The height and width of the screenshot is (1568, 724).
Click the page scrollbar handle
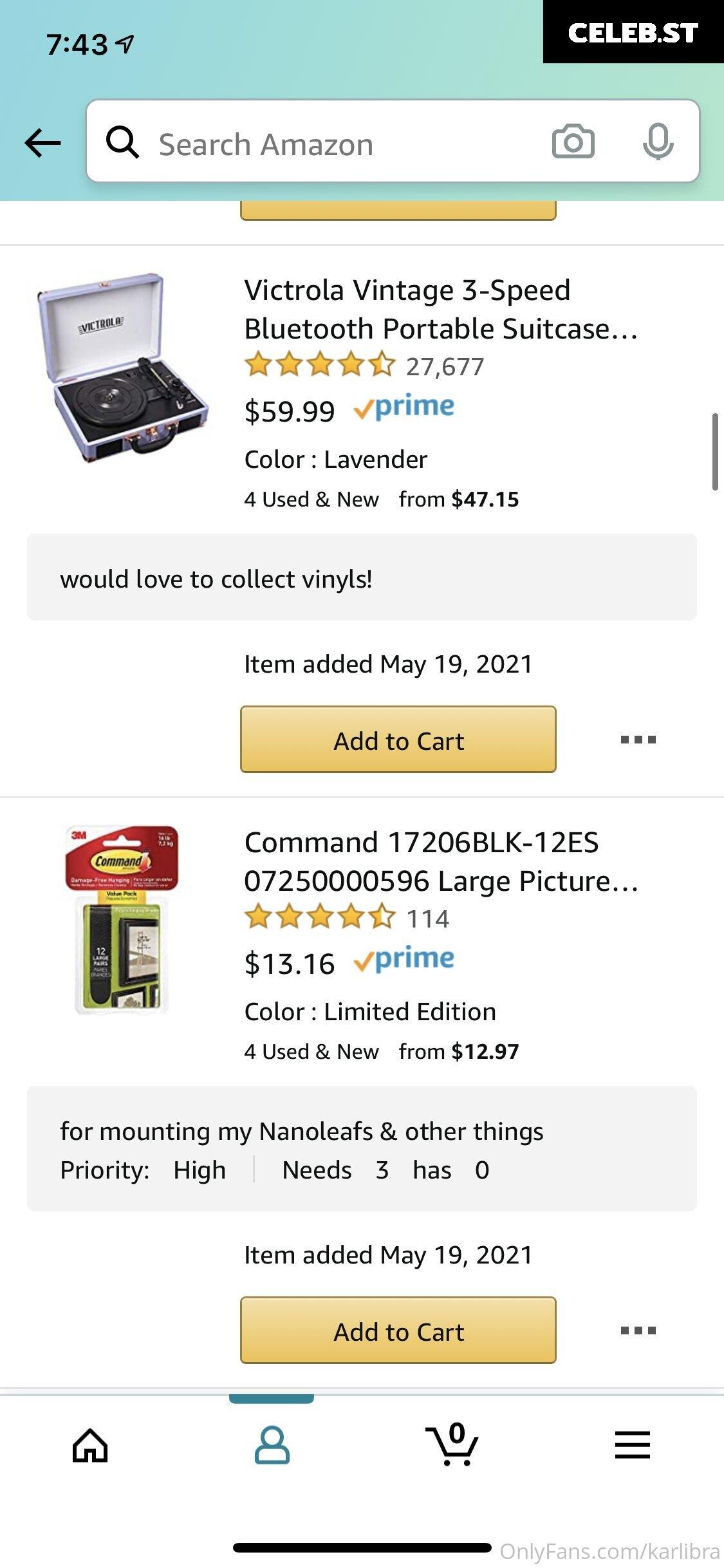(x=715, y=452)
